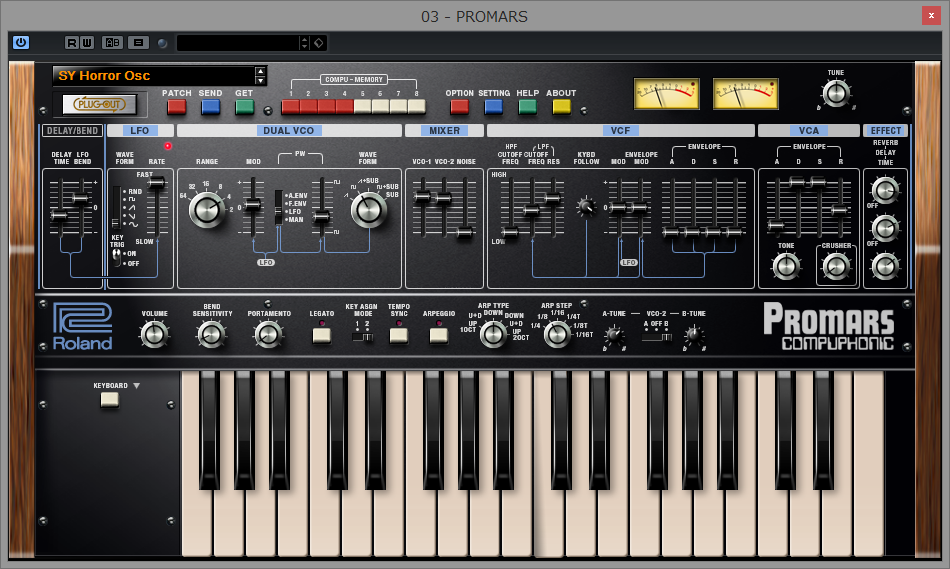Click the VCO-1 mixer level slider
The height and width of the screenshot is (569, 950).
(x=422, y=197)
